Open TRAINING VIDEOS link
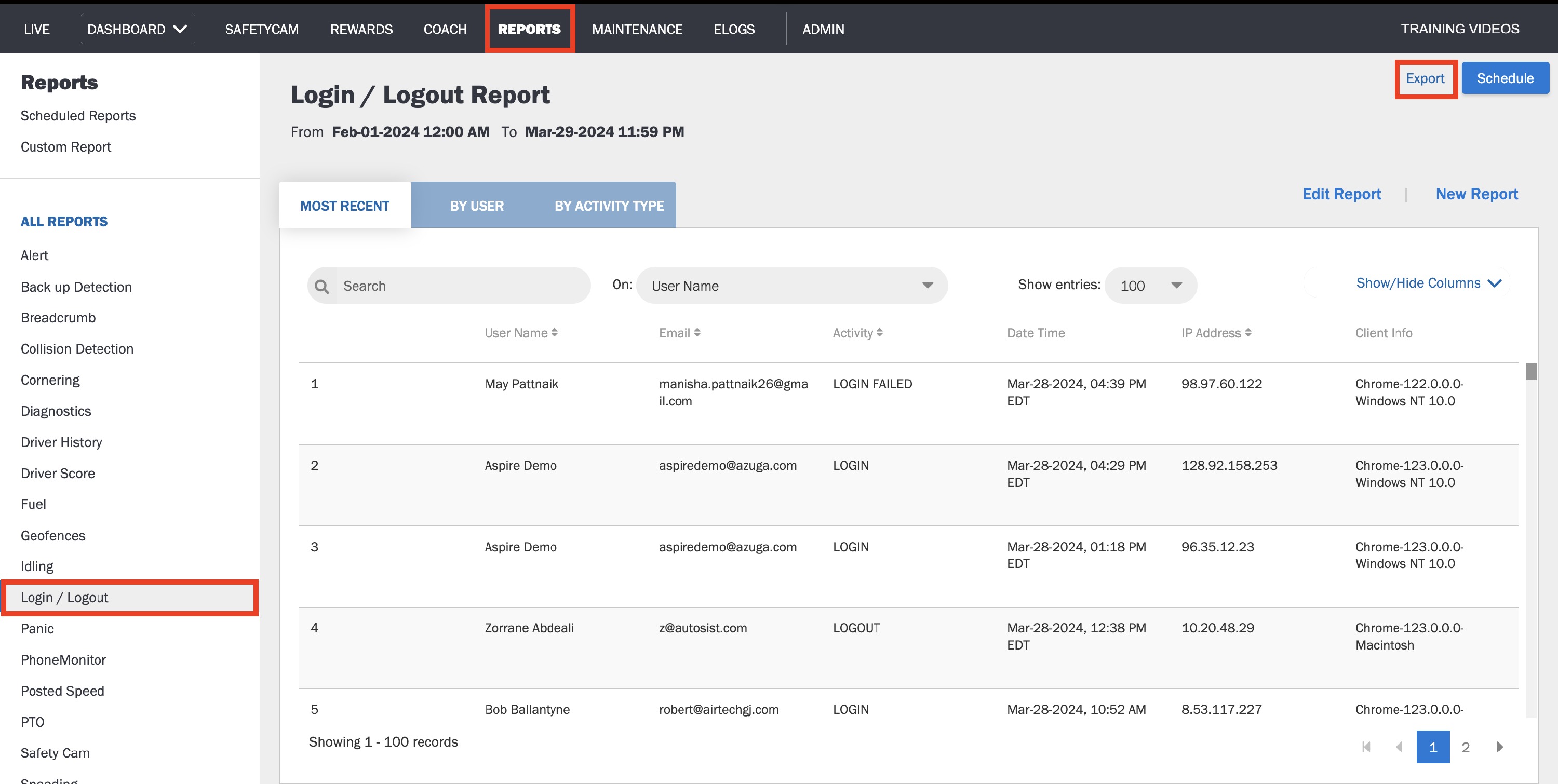 (1460, 29)
